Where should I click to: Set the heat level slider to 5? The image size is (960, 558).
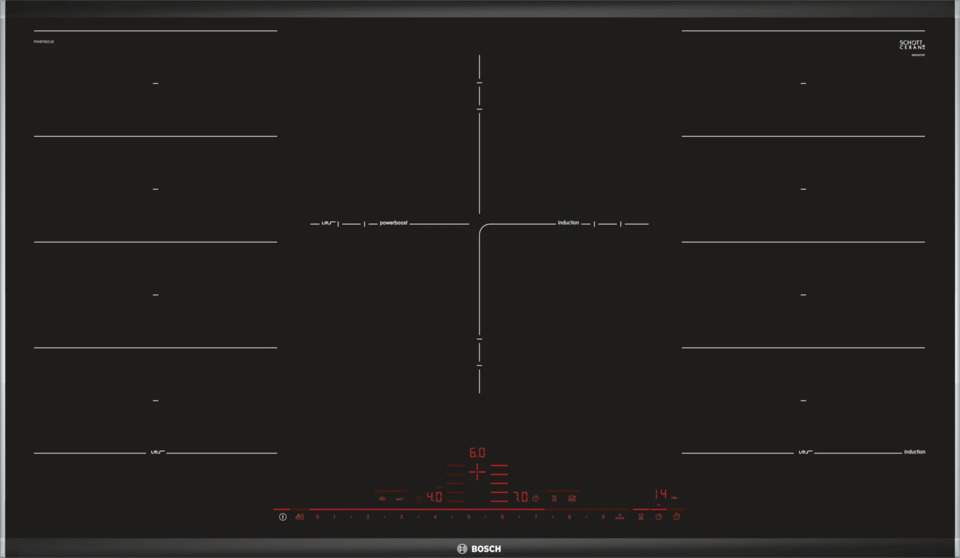(469, 517)
